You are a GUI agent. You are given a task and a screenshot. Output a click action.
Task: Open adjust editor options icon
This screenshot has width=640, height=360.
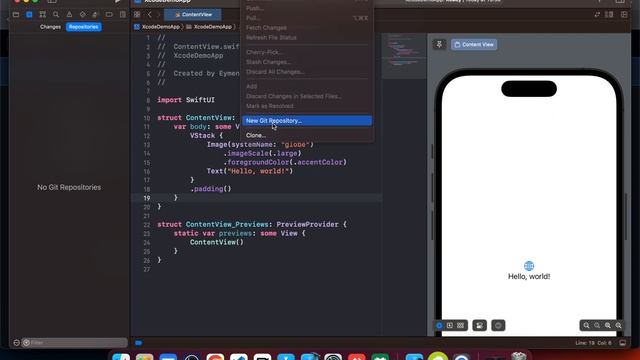(609, 15)
